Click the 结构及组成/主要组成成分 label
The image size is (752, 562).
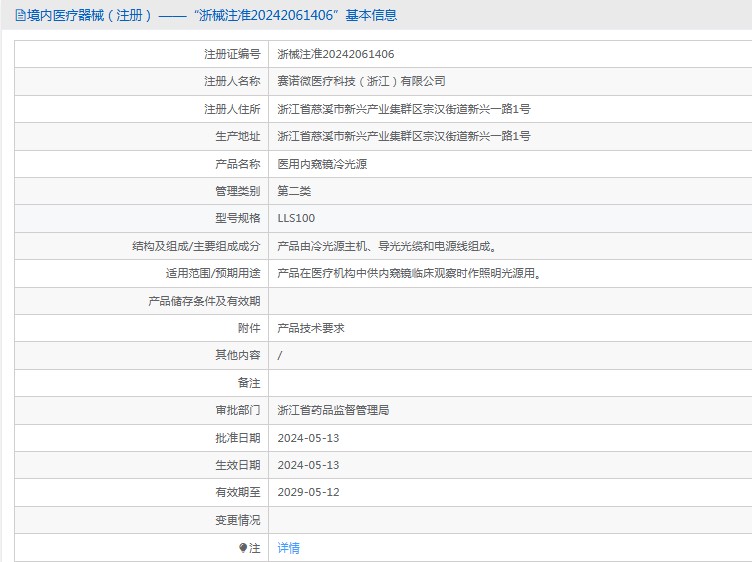pyautogui.click(x=196, y=246)
